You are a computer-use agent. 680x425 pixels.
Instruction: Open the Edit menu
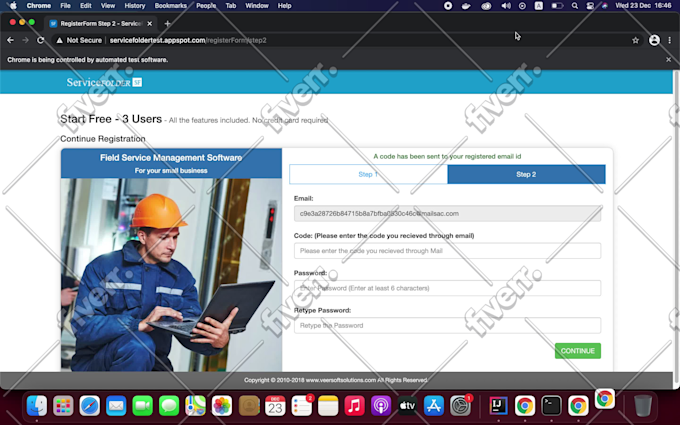86,6
